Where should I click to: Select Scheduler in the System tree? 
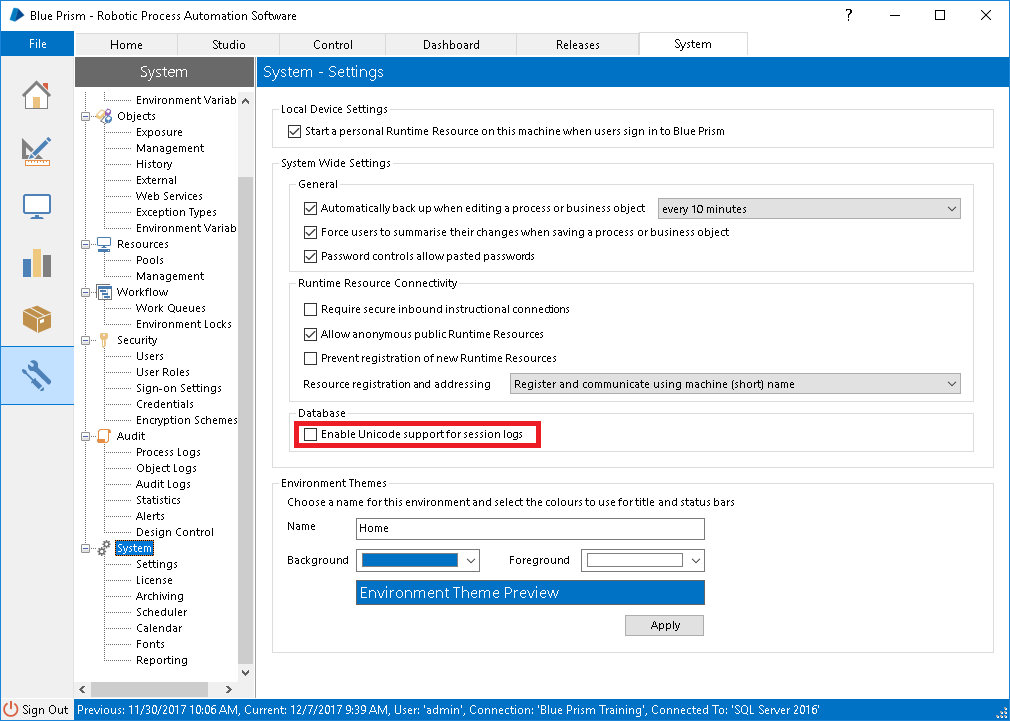(x=161, y=612)
